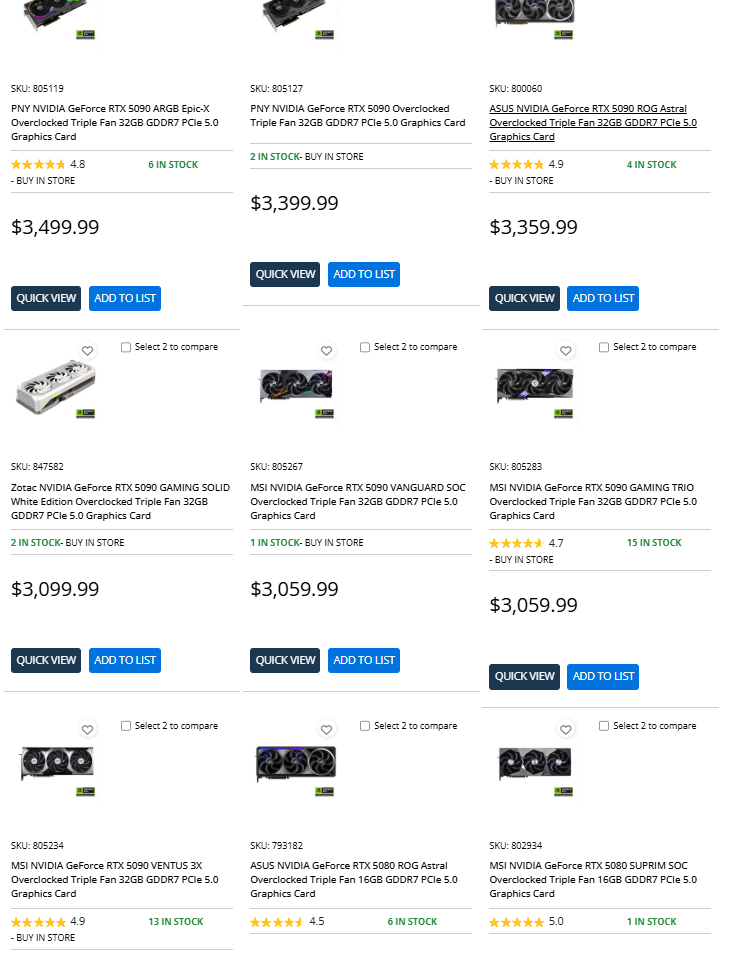Click Quick View for PNY Overclocked $3,399.99 card
This screenshot has width=733, height=957.
pyautogui.click(x=285, y=274)
